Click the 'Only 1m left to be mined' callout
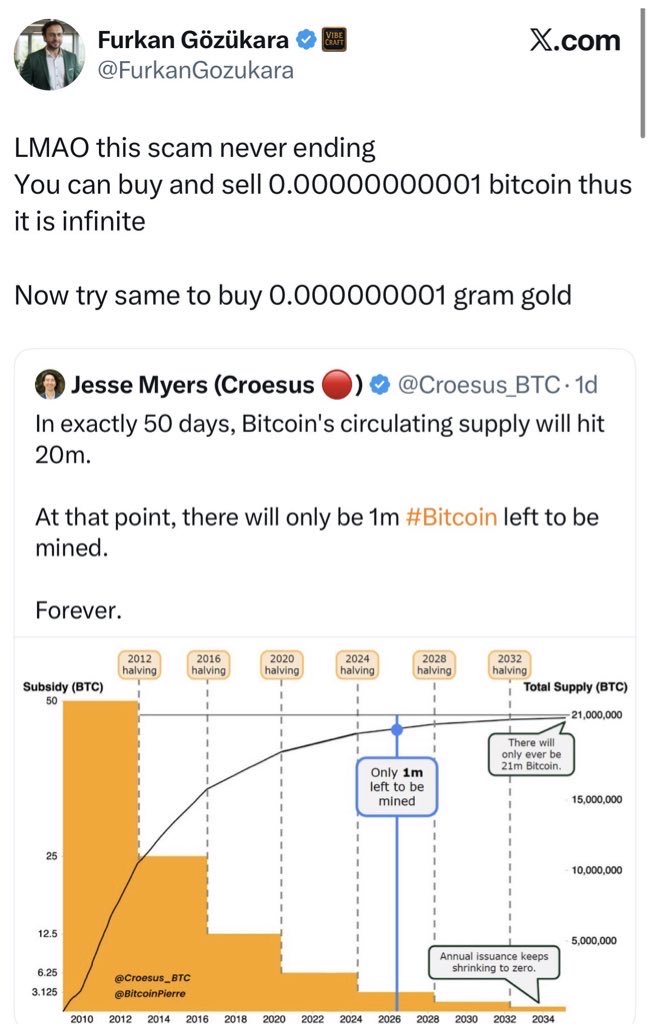The image size is (649, 1024). pyautogui.click(x=397, y=787)
